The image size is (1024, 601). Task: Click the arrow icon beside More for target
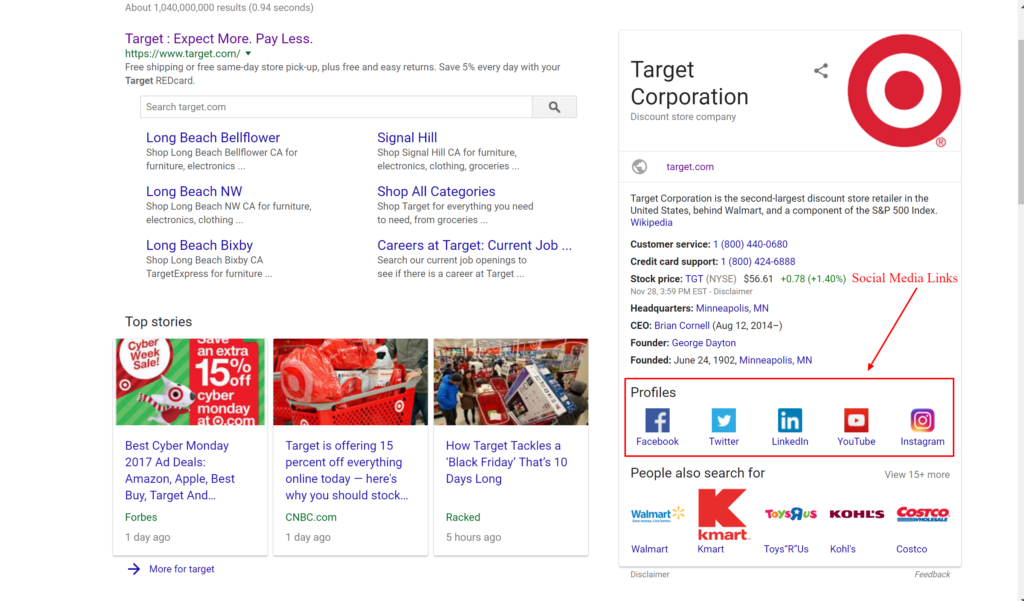point(133,569)
